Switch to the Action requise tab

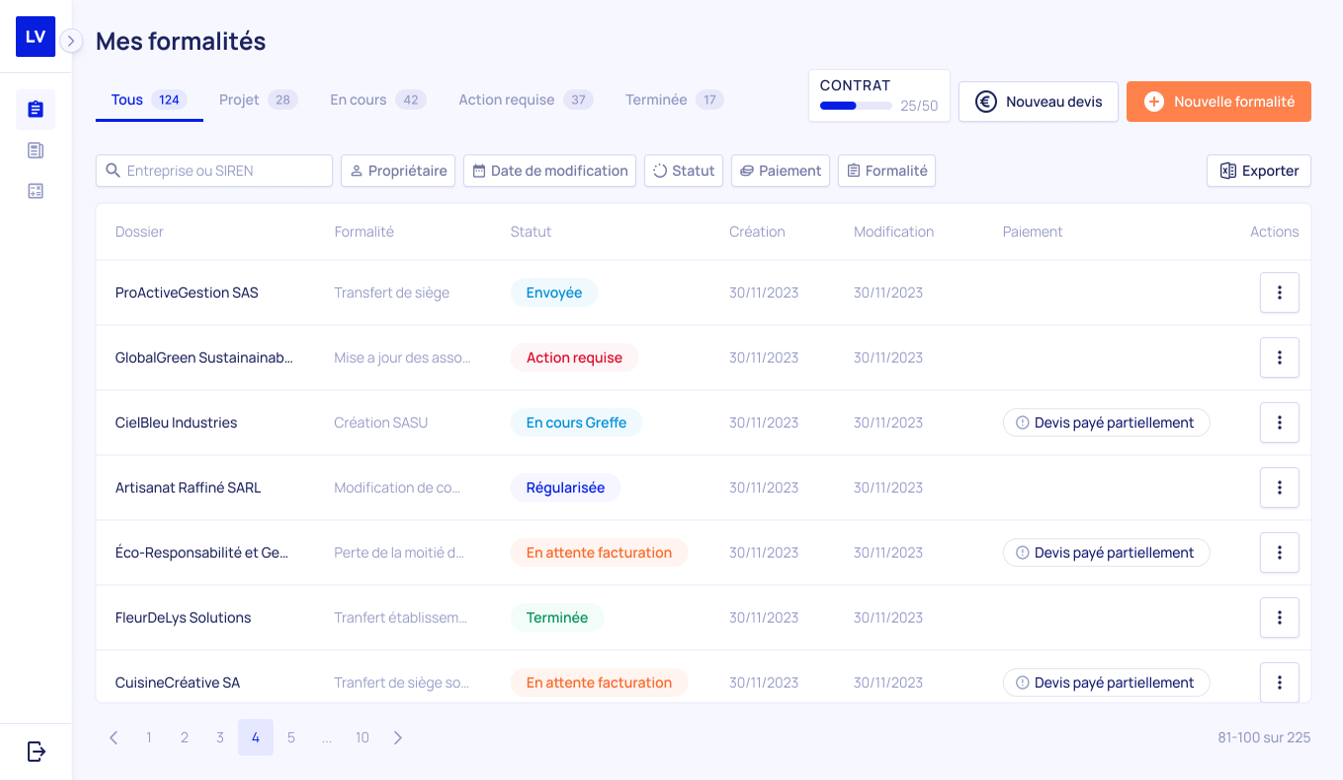525,100
